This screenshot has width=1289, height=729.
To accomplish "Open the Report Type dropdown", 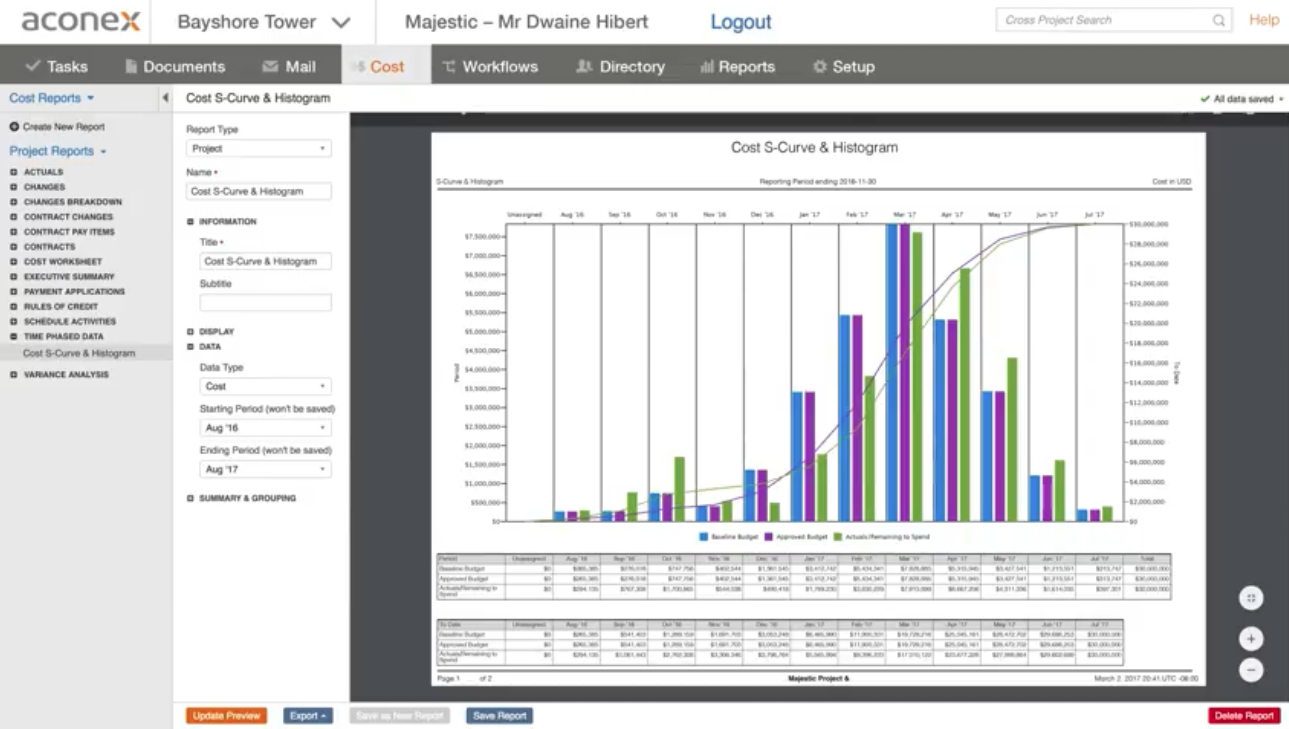I will pos(259,148).
